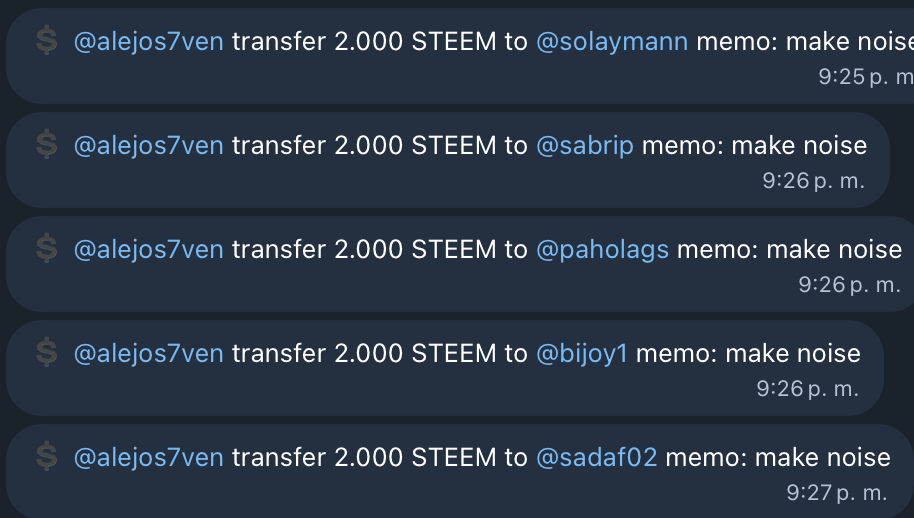Screen dimensions: 914x518
Task: Open the @sabrip mention link
Action: (x=585, y=146)
